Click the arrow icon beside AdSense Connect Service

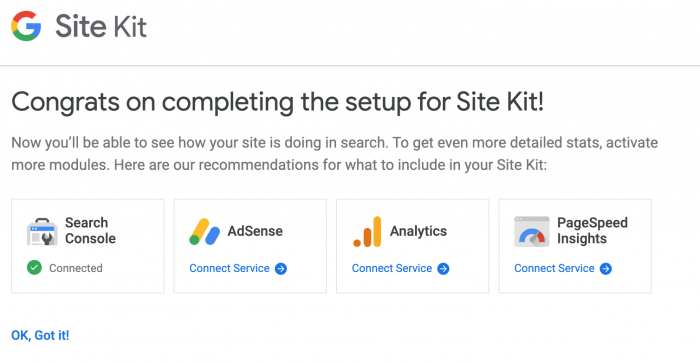pos(281,269)
